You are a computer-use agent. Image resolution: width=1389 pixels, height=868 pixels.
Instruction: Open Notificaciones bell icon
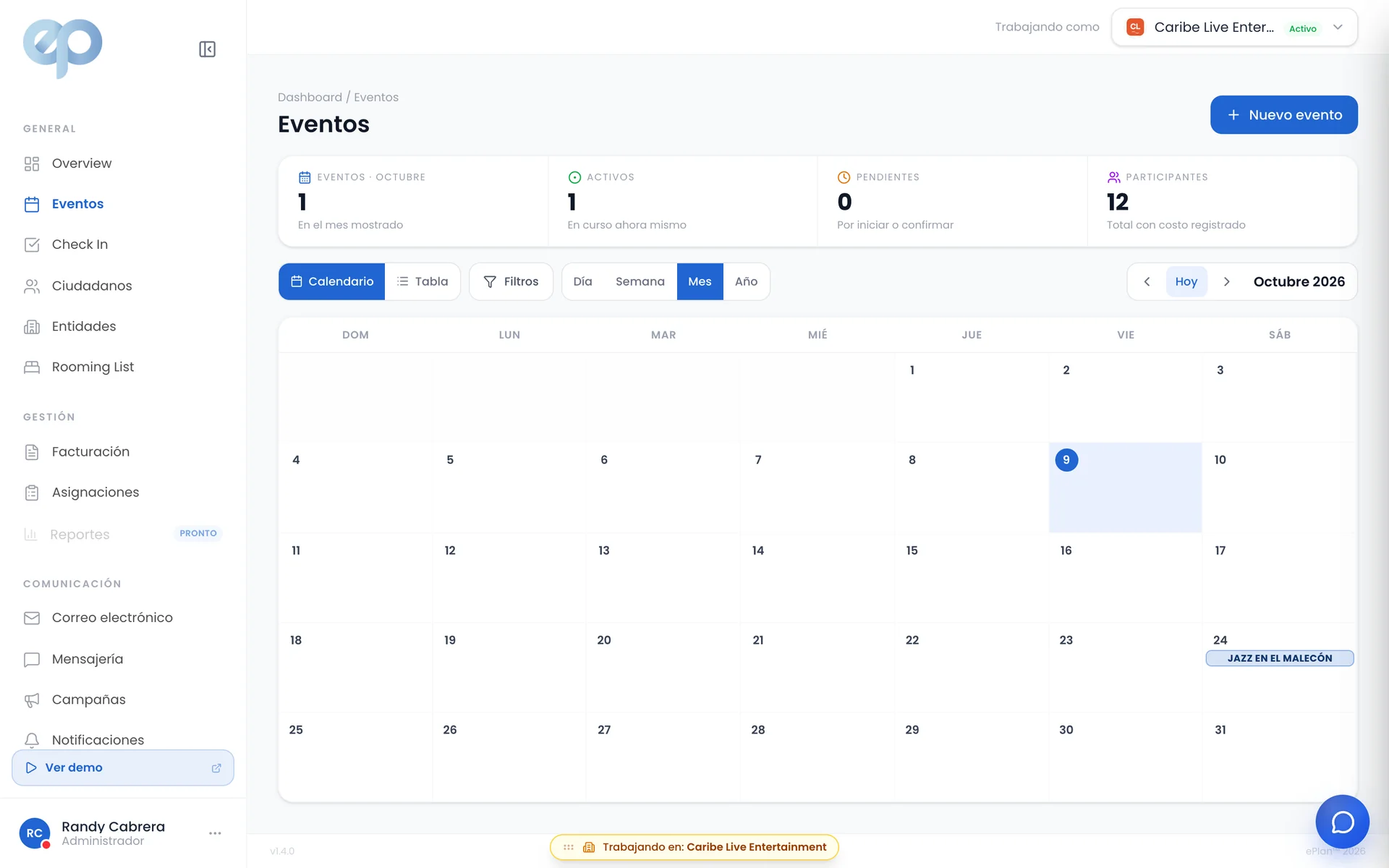pyautogui.click(x=32, y=740)
